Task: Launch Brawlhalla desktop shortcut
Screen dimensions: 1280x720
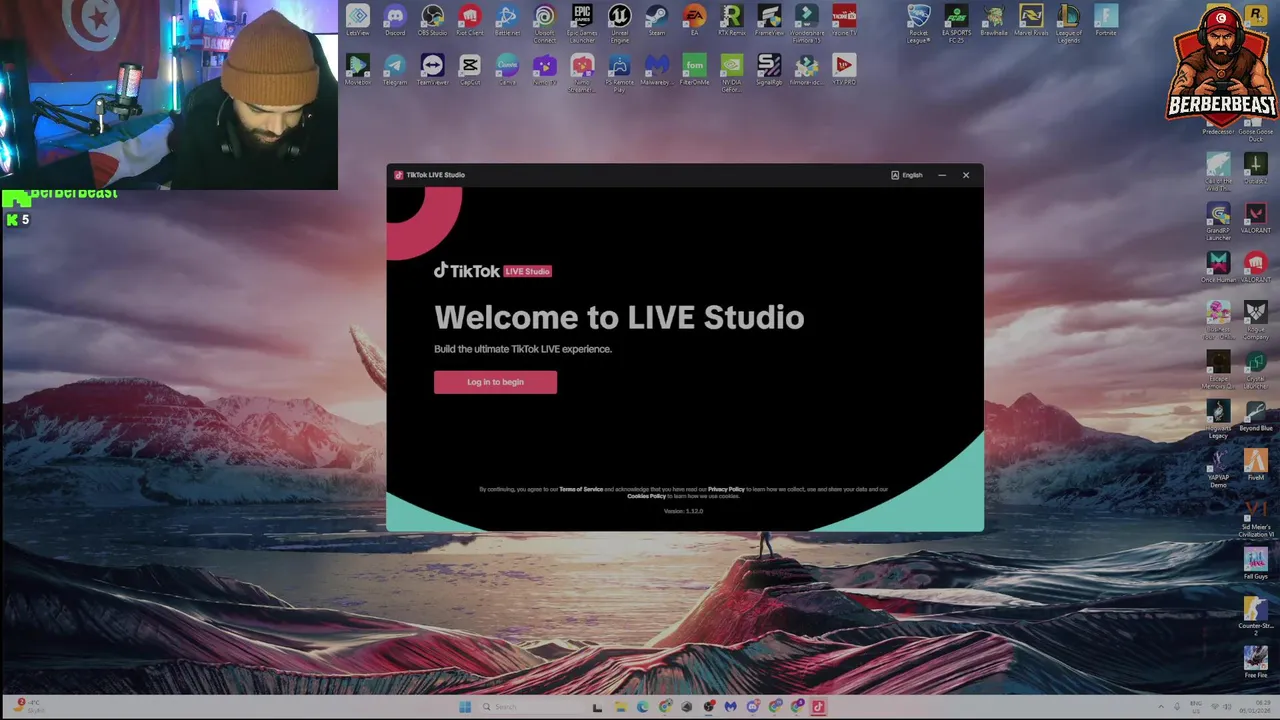Action: point(993,20)
